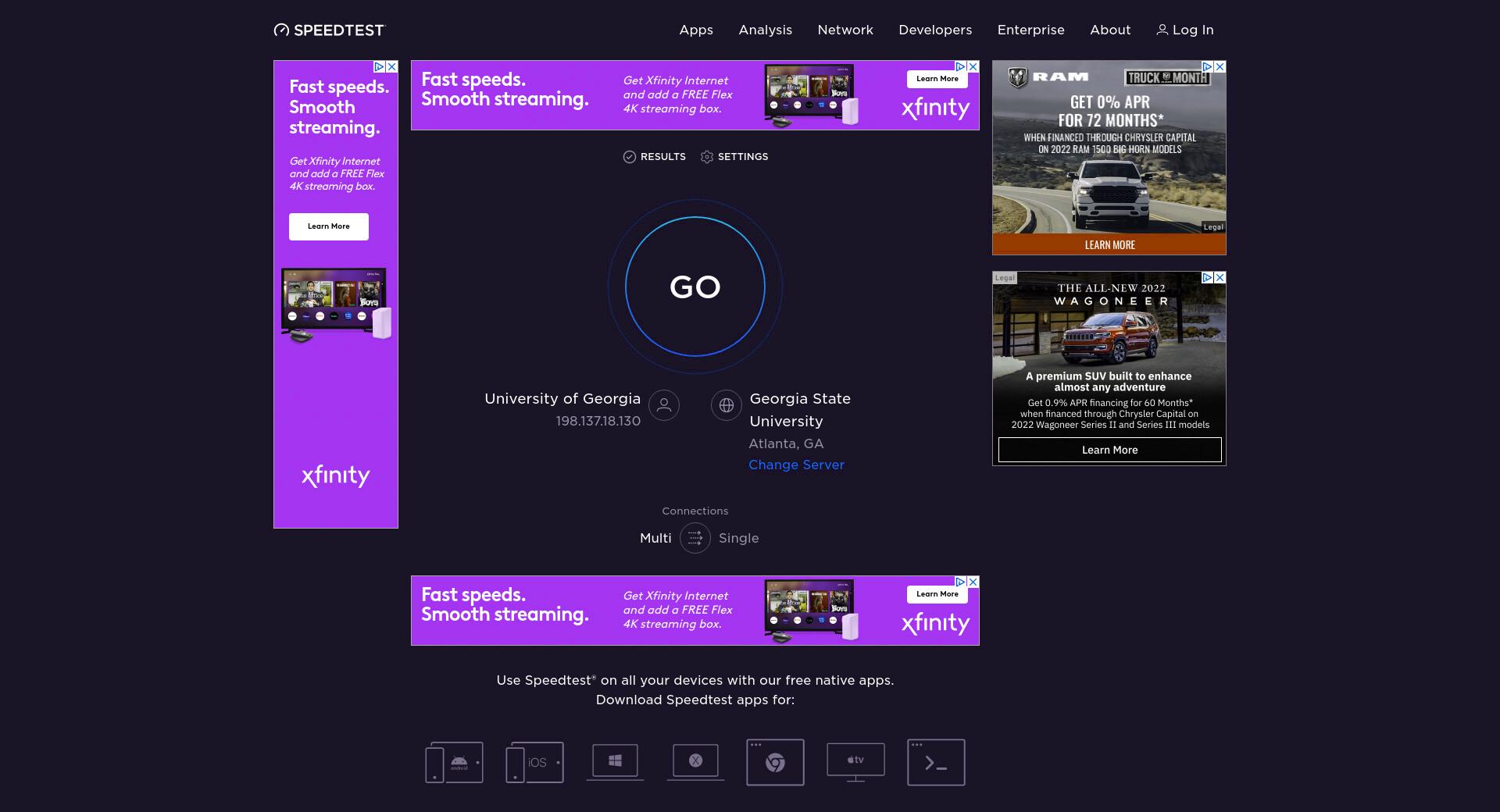Close the bottom Xfinity banner ad
Screen dimensions: 1500x812
pos(973,582)
